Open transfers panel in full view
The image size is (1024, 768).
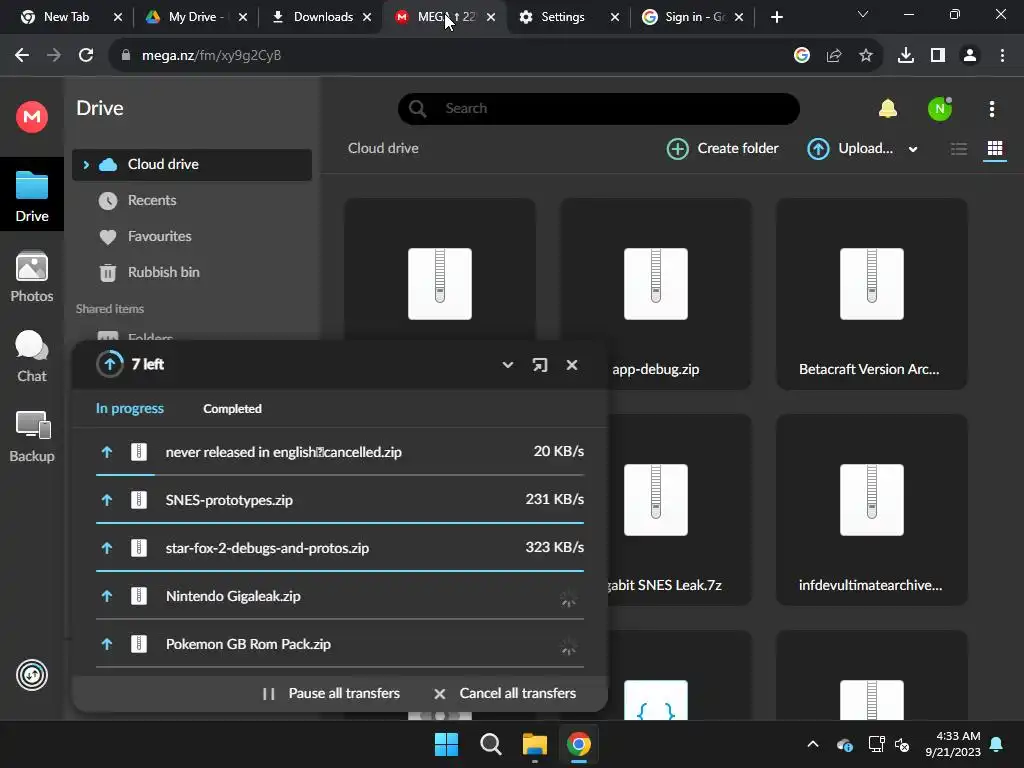click(539, 365)
